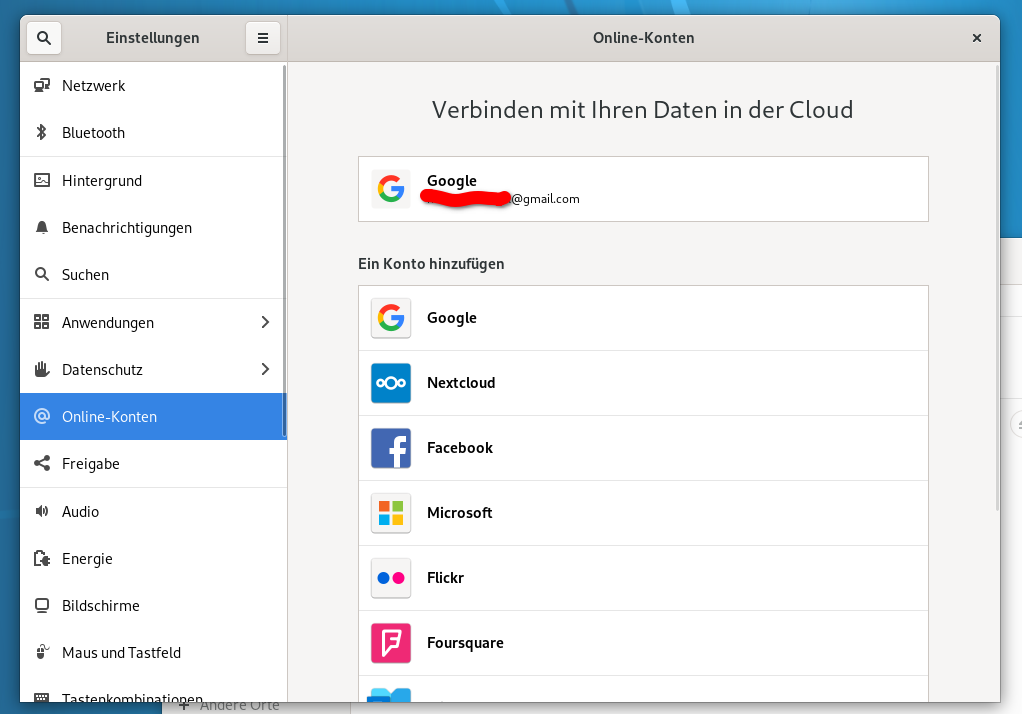Open Hintergrund settings panel
Image resolution: width=1022 pixels, height=714 pixels.
(x=153, y=181)
